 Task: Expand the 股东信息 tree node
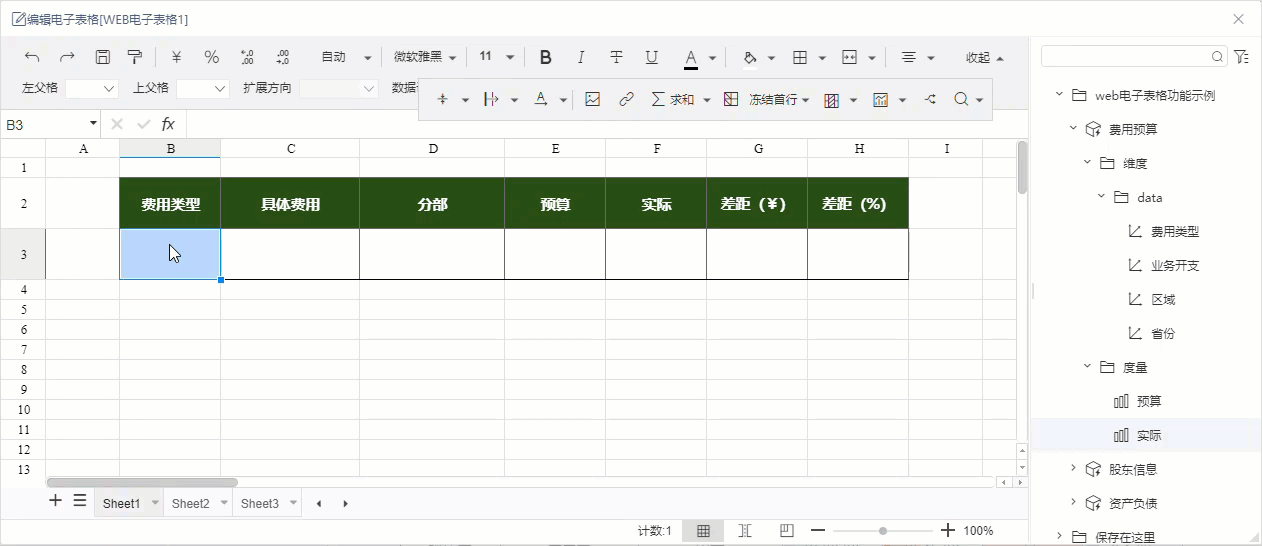(1073, 469)
